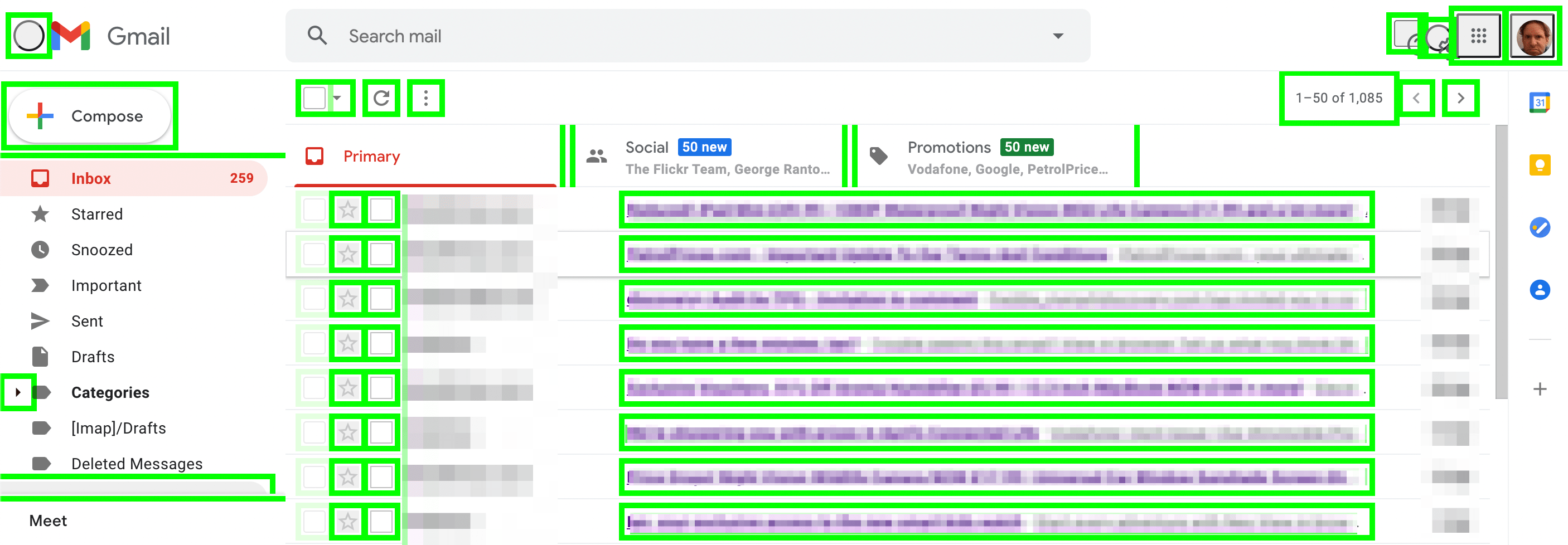Screen dimensions: 1568x545
Task: Mark fifth email's importance marker
Action: [381, 387]
